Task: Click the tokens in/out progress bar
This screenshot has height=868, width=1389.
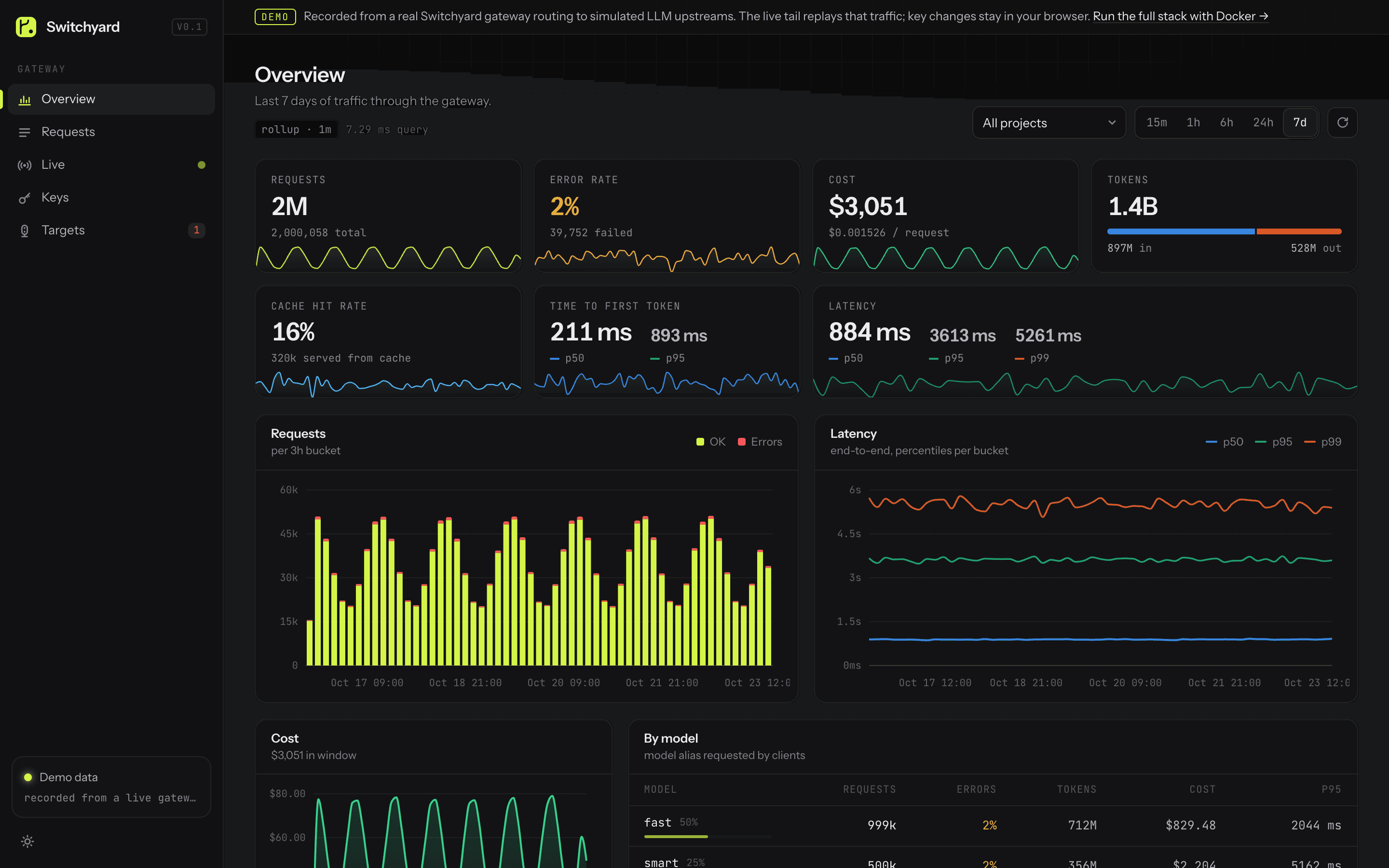Action: point(1224,231)
